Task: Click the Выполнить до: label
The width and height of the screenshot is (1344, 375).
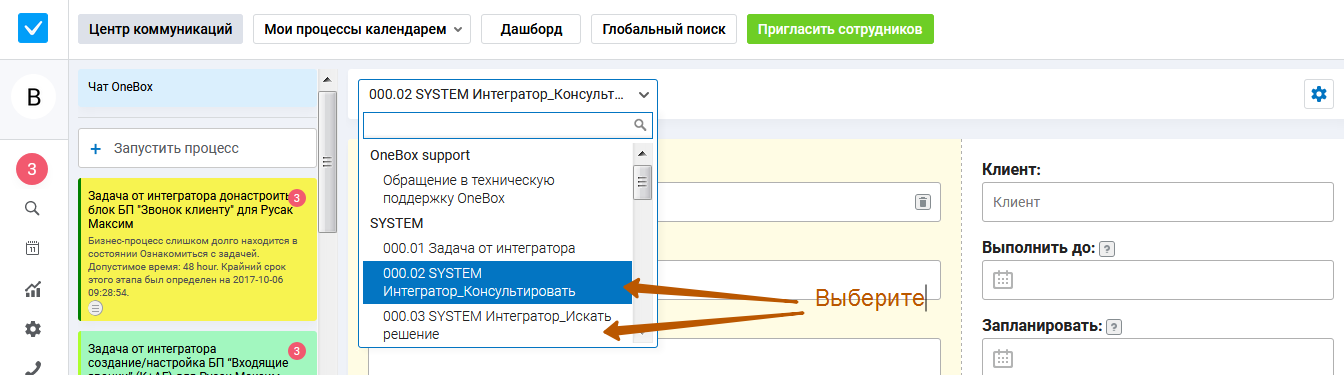Action: pyautogui.click(x=1039, y=248)
